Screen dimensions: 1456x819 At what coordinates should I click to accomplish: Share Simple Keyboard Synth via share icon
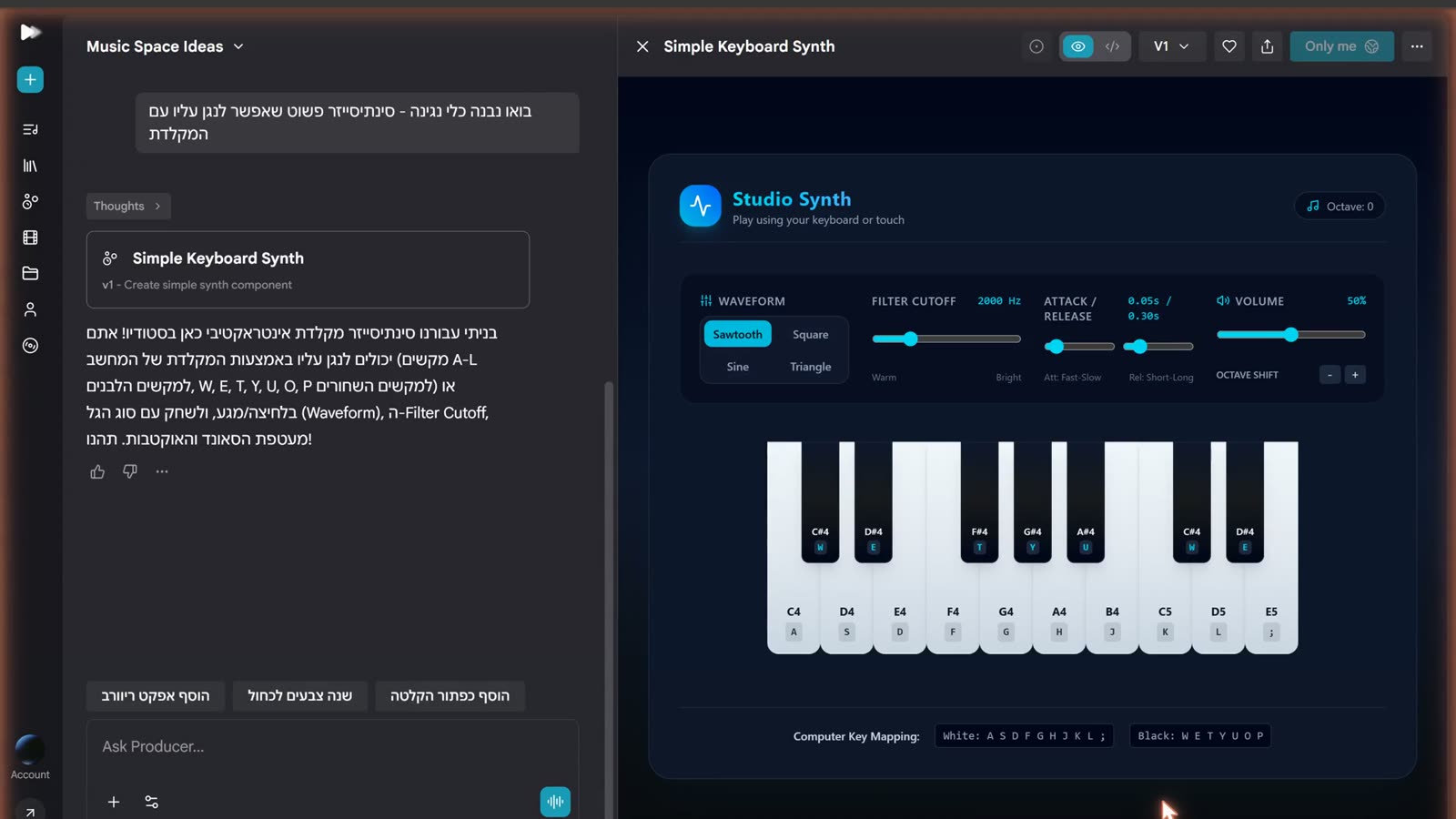coord(1268,46)
